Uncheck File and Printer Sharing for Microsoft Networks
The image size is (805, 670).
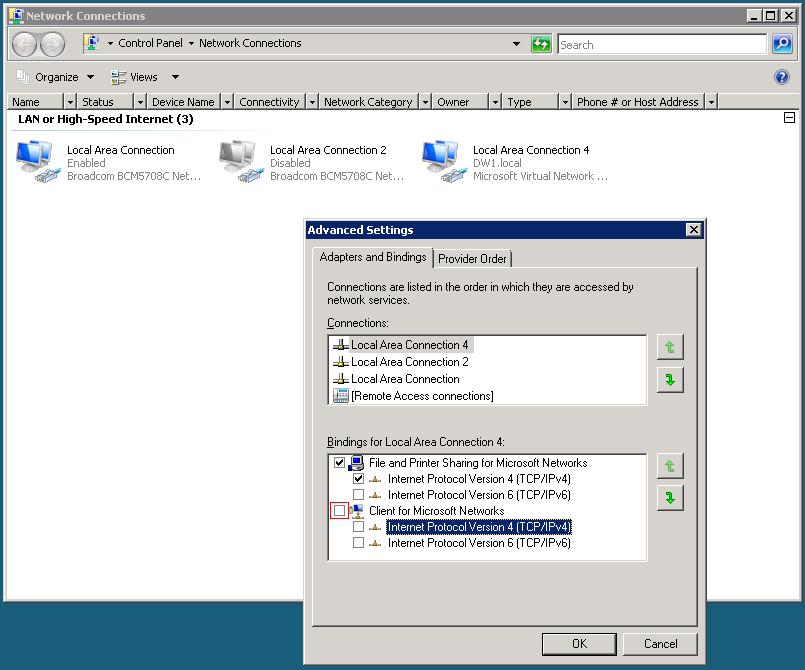click(x=339, y=463)
